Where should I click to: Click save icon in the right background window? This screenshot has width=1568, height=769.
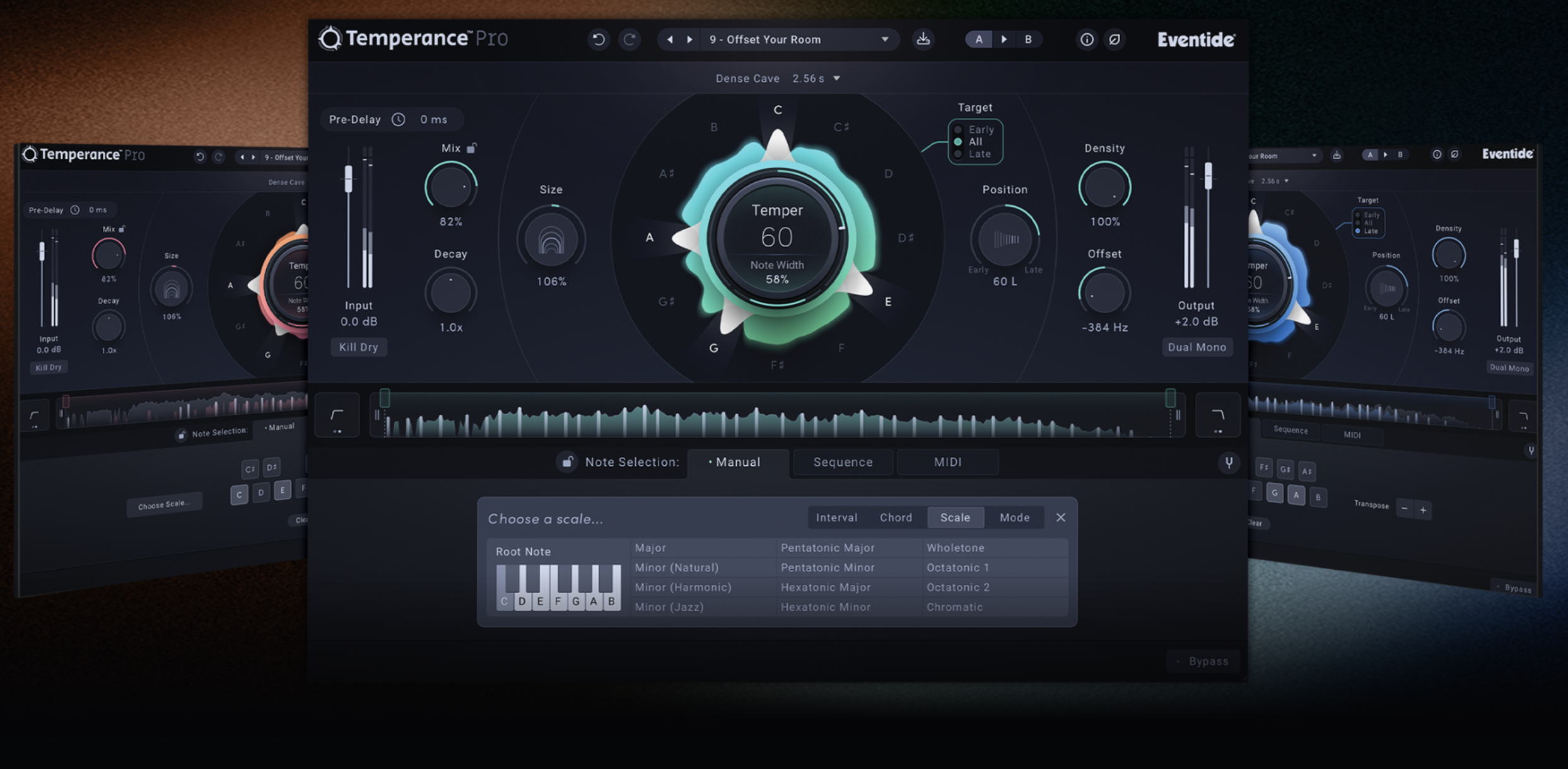coord(1336,155)
